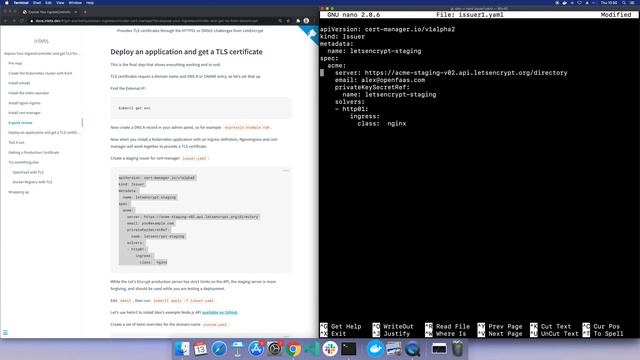
Task: Open OpenFaaS with TLS sidebar link
Action: 28,172
